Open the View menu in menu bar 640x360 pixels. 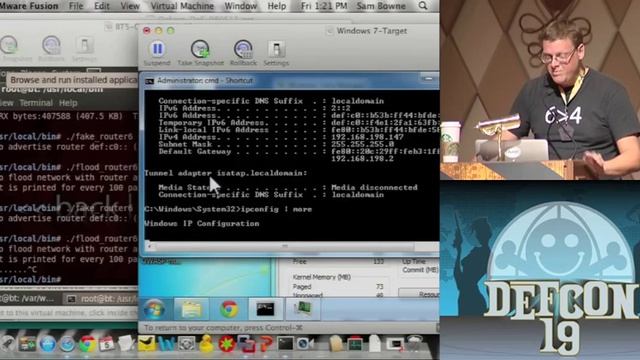(x=130, y=6)
